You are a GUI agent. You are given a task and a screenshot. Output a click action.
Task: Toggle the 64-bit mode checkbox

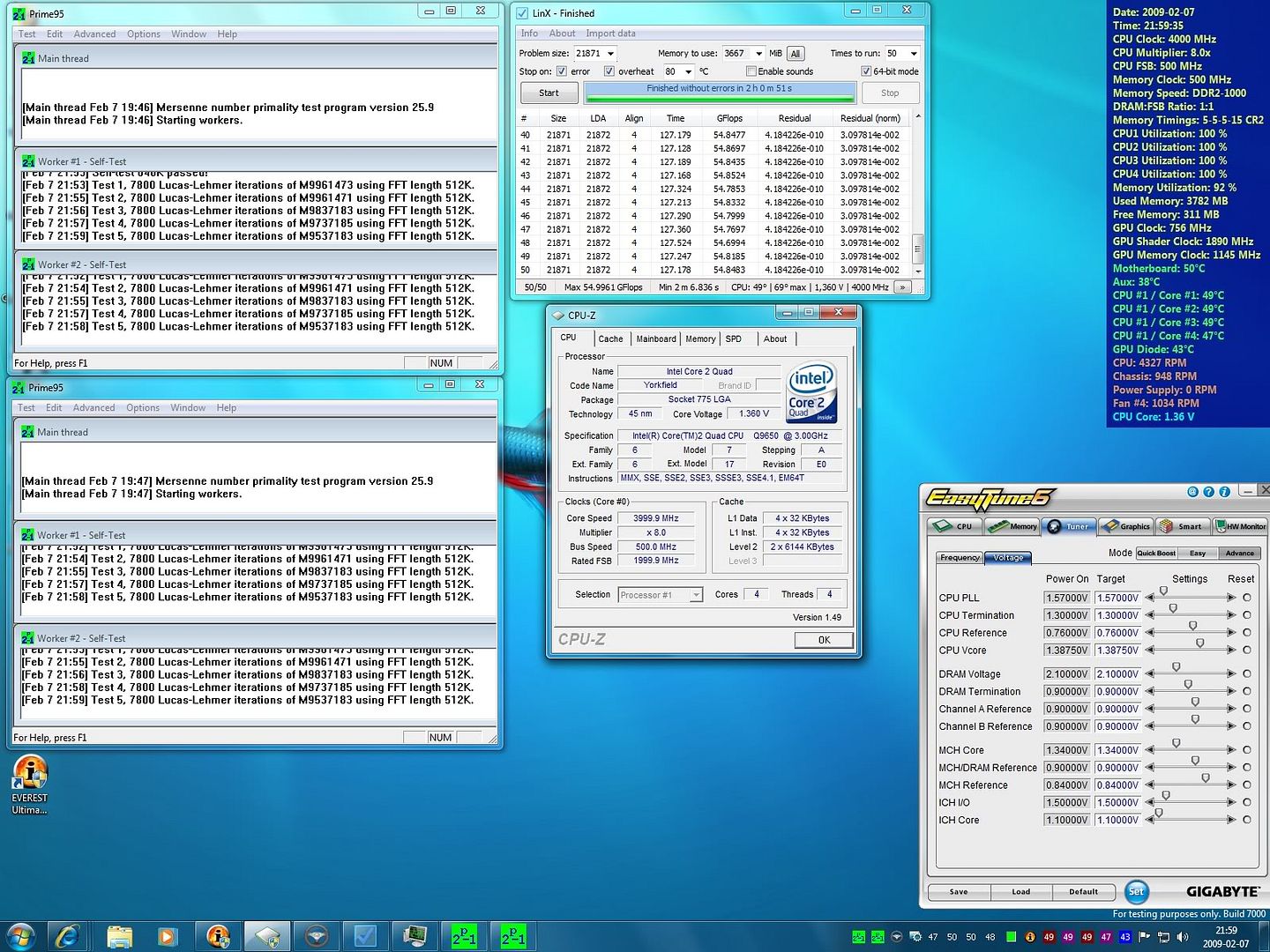(866, 71)
